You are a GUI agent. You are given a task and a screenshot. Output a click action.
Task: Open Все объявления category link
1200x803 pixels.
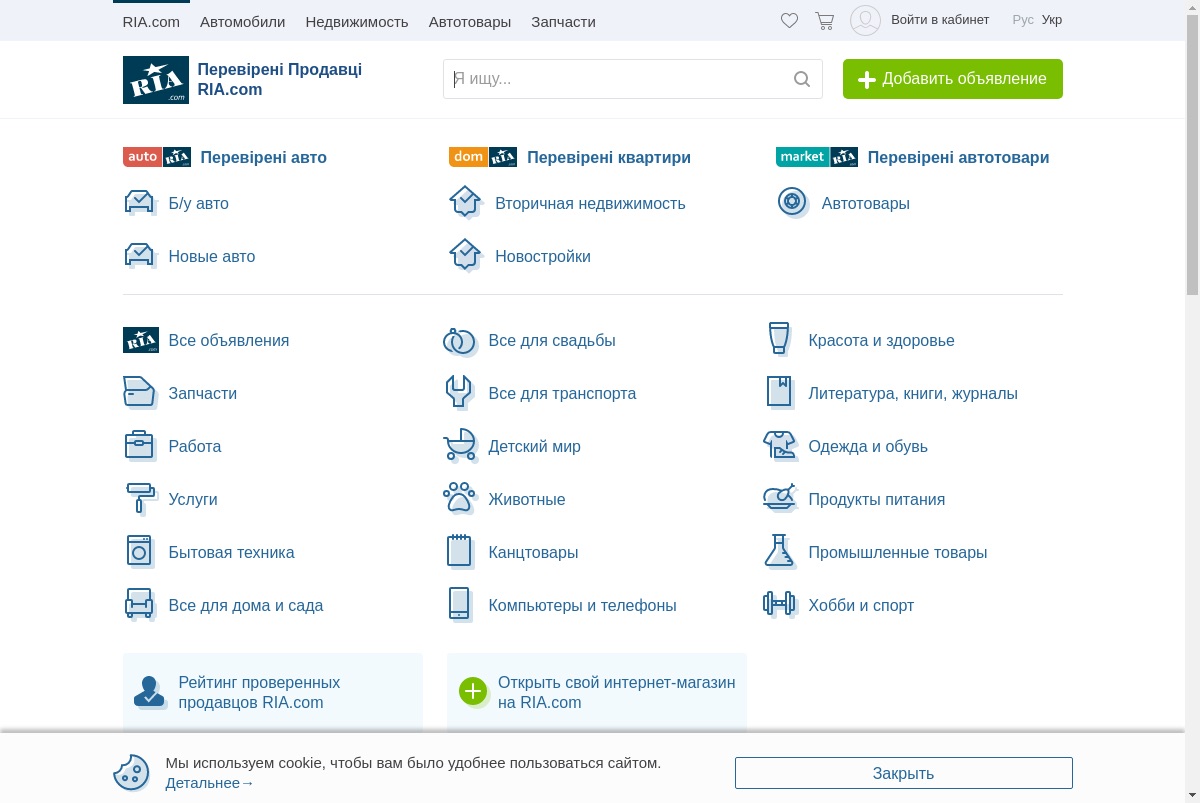[x=229, y=340]
